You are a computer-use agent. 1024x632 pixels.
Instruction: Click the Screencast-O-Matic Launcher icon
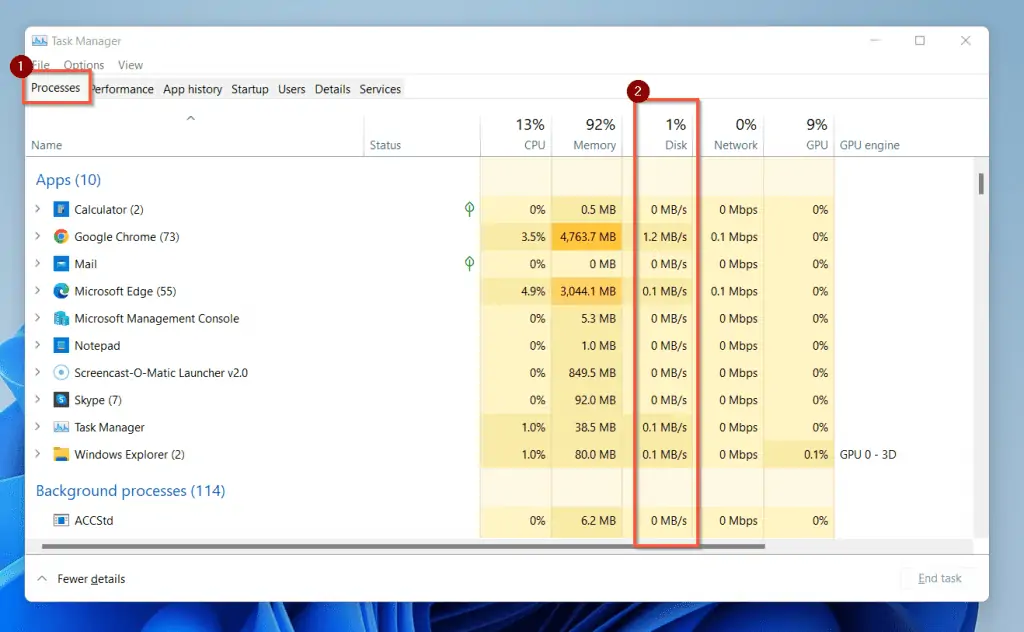click(61, 373)
